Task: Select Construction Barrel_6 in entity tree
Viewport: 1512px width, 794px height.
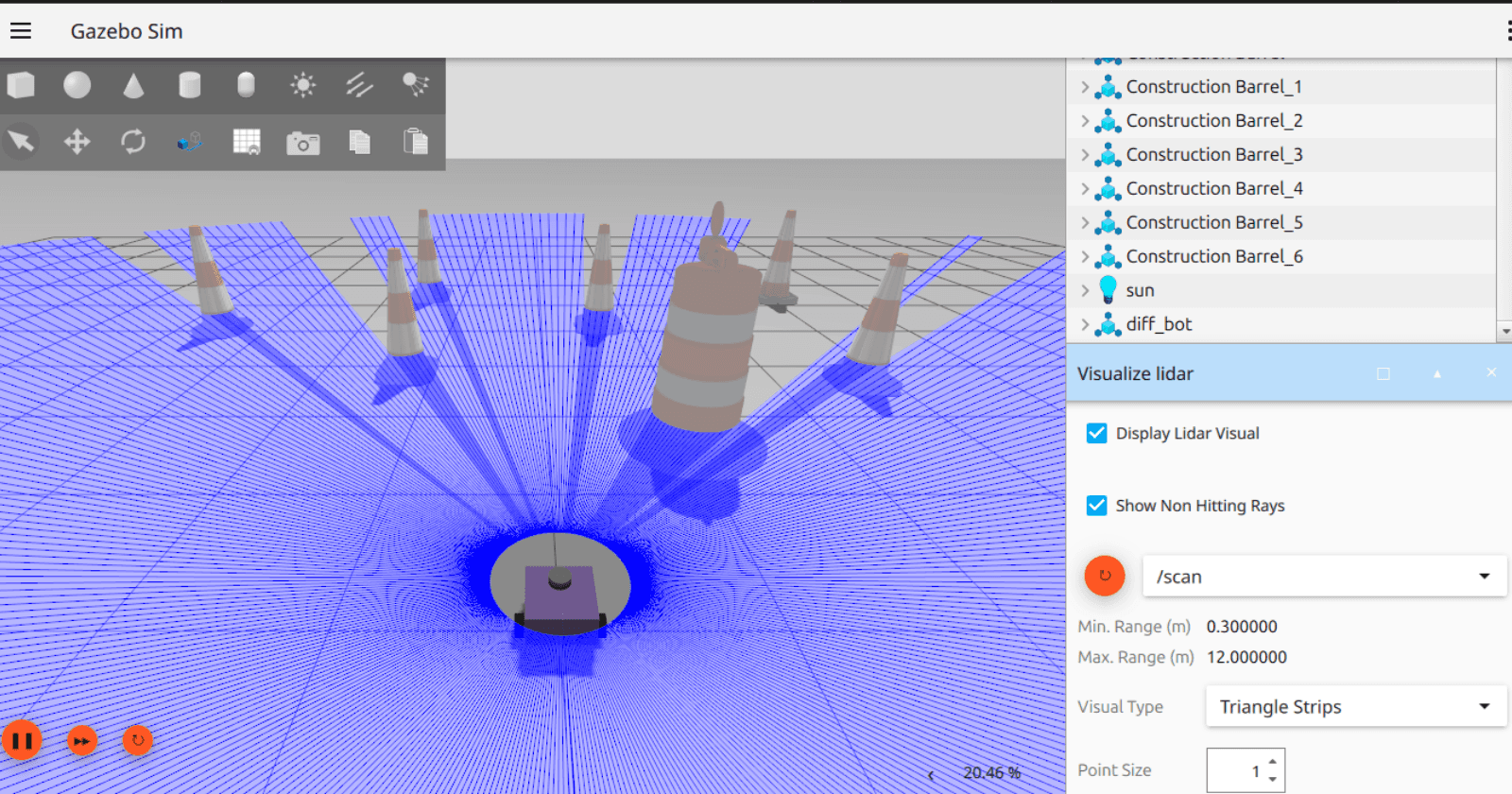Action: pyautogui.click(x=1214, y=257)
